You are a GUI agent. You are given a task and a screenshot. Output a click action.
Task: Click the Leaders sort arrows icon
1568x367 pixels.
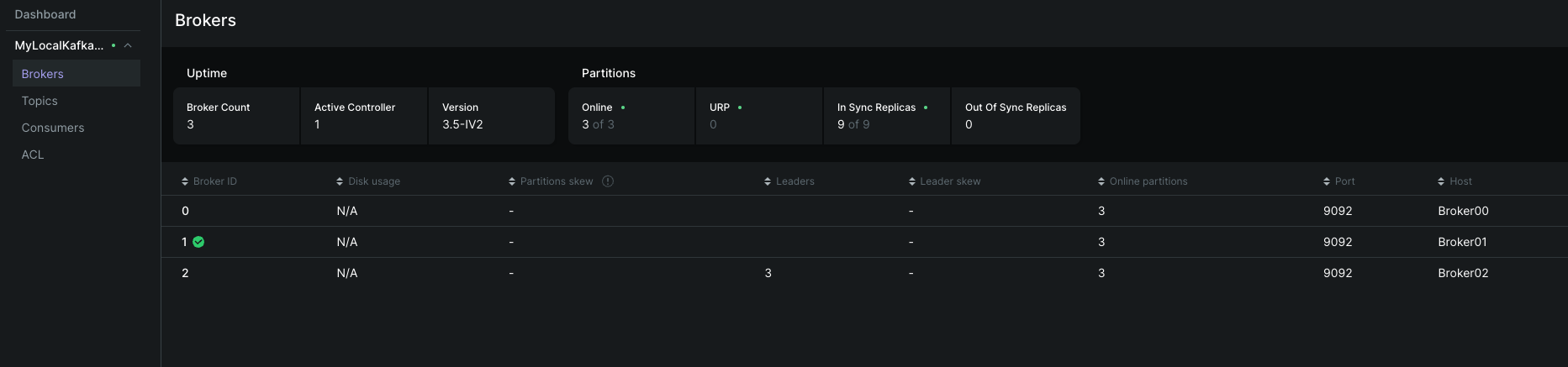(x=768, y=181)
